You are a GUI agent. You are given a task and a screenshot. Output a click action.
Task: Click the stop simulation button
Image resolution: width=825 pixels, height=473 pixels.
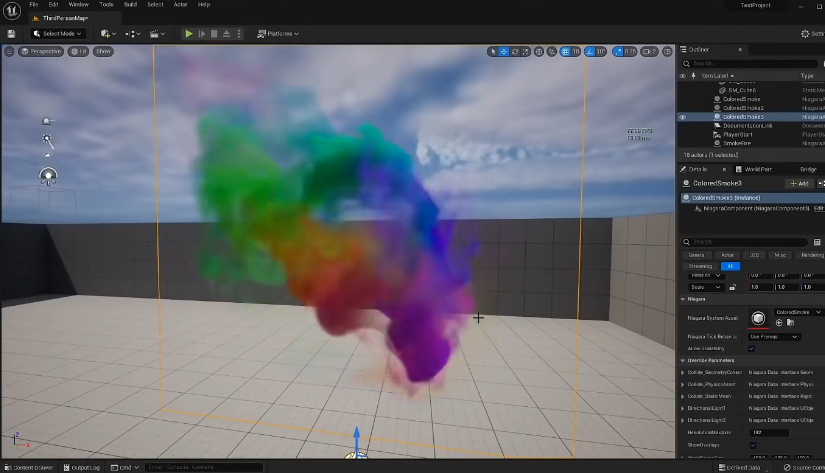[214, 34]
